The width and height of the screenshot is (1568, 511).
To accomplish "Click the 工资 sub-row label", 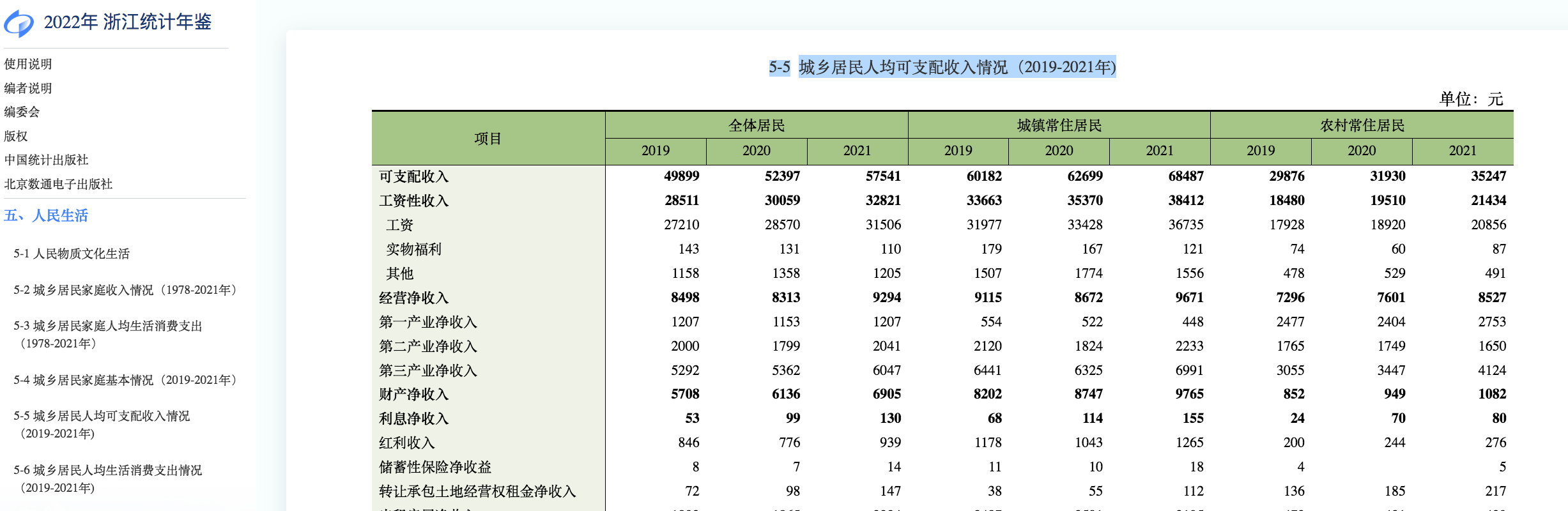I will (x=400, y=225).
